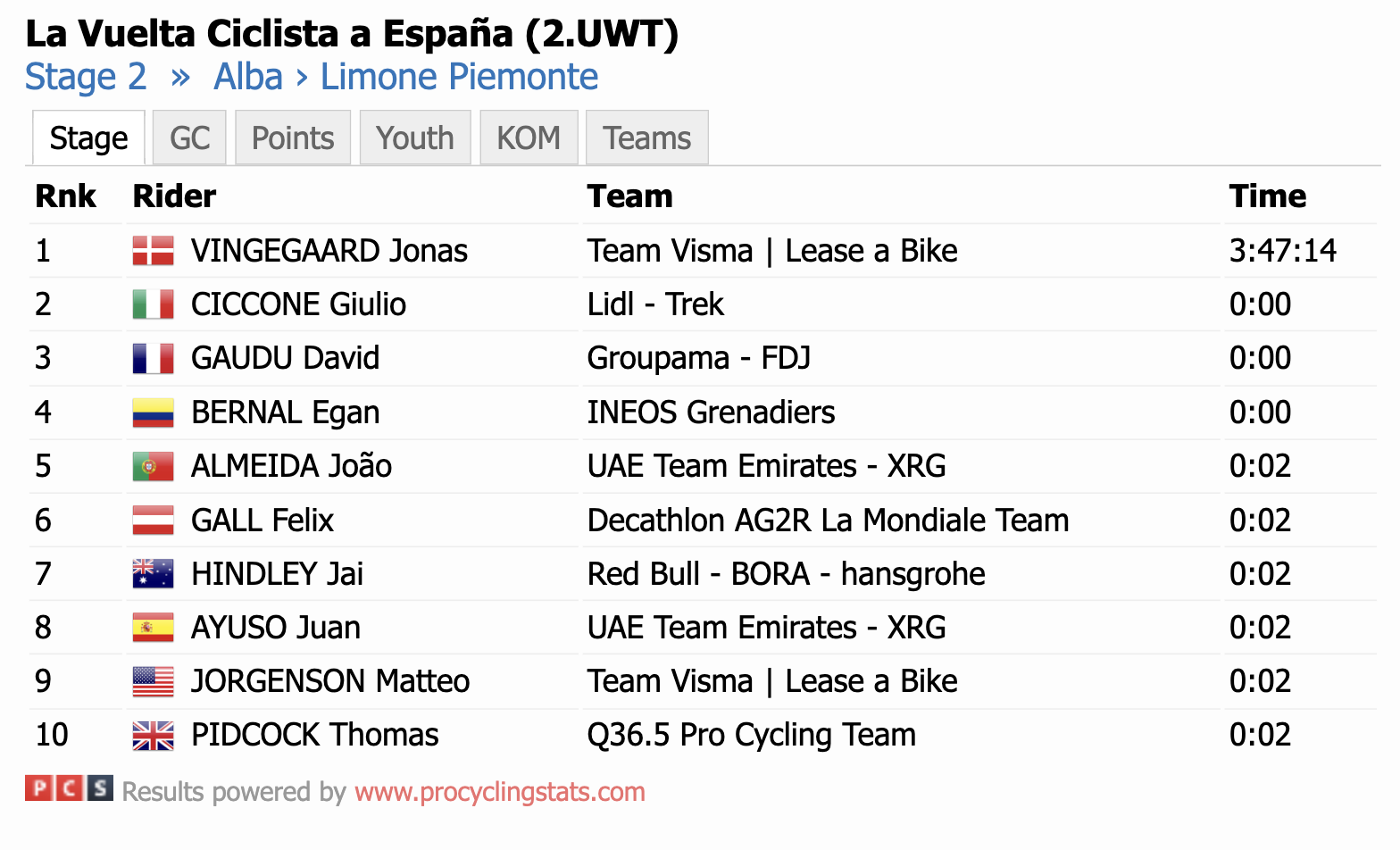Open the Points classification tab

coord(293,137)
